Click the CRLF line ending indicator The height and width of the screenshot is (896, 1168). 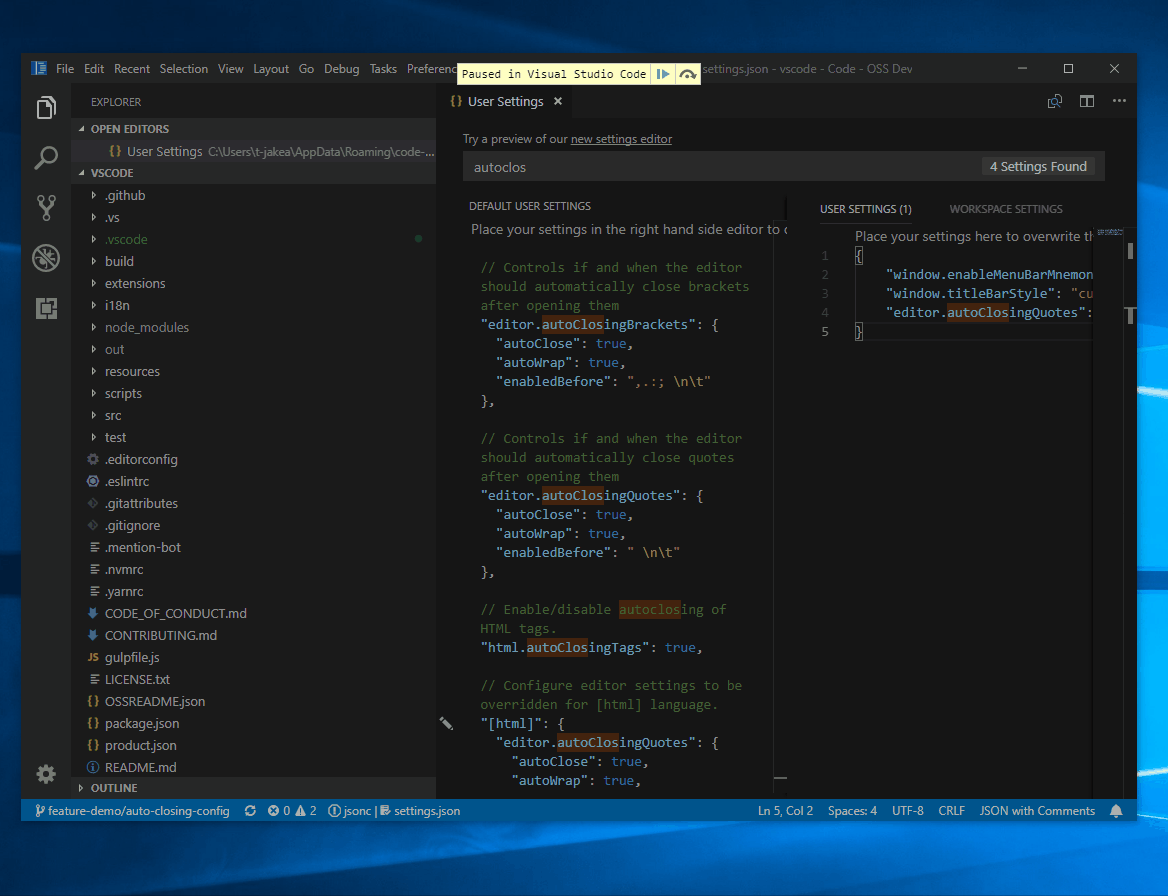951,811
